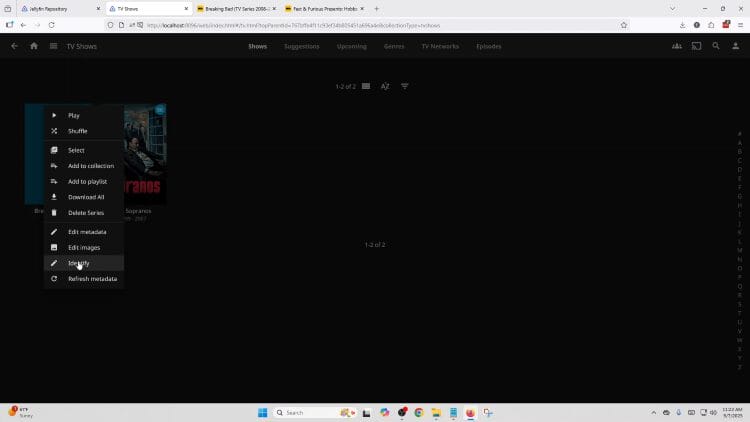The width and height of the screenshot is (750, 422).
Task: Go back with the header back arrow
Action: coord(14,46)
